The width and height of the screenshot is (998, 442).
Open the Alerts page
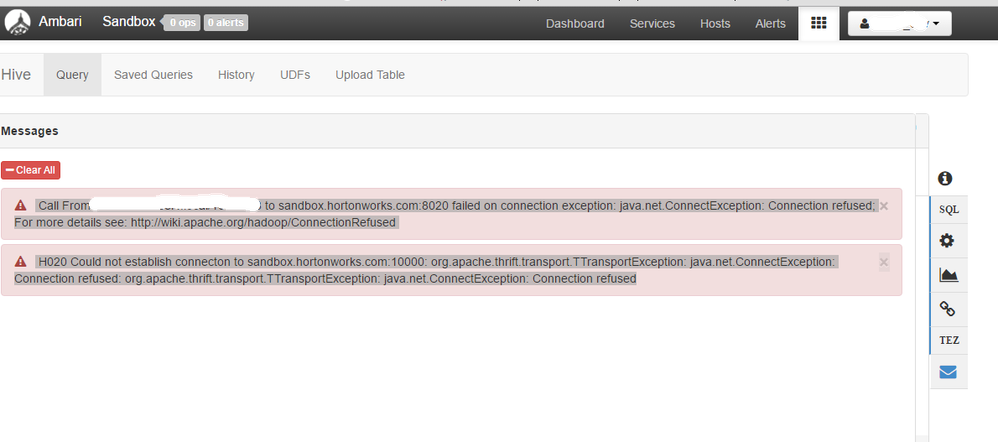click(771, 24)
